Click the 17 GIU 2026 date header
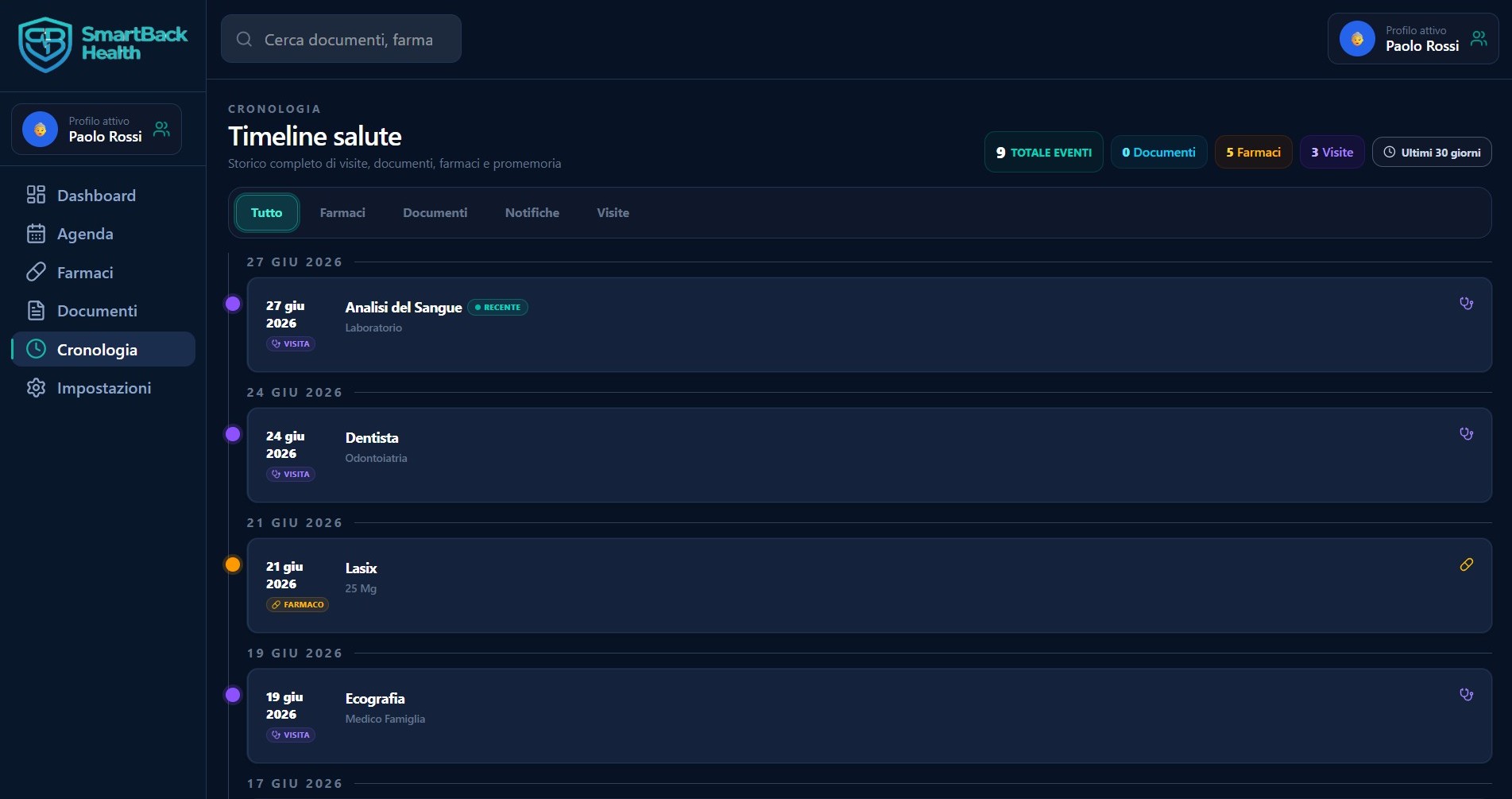The height and width of the screenshot is (799, 1512). (295, 783)
